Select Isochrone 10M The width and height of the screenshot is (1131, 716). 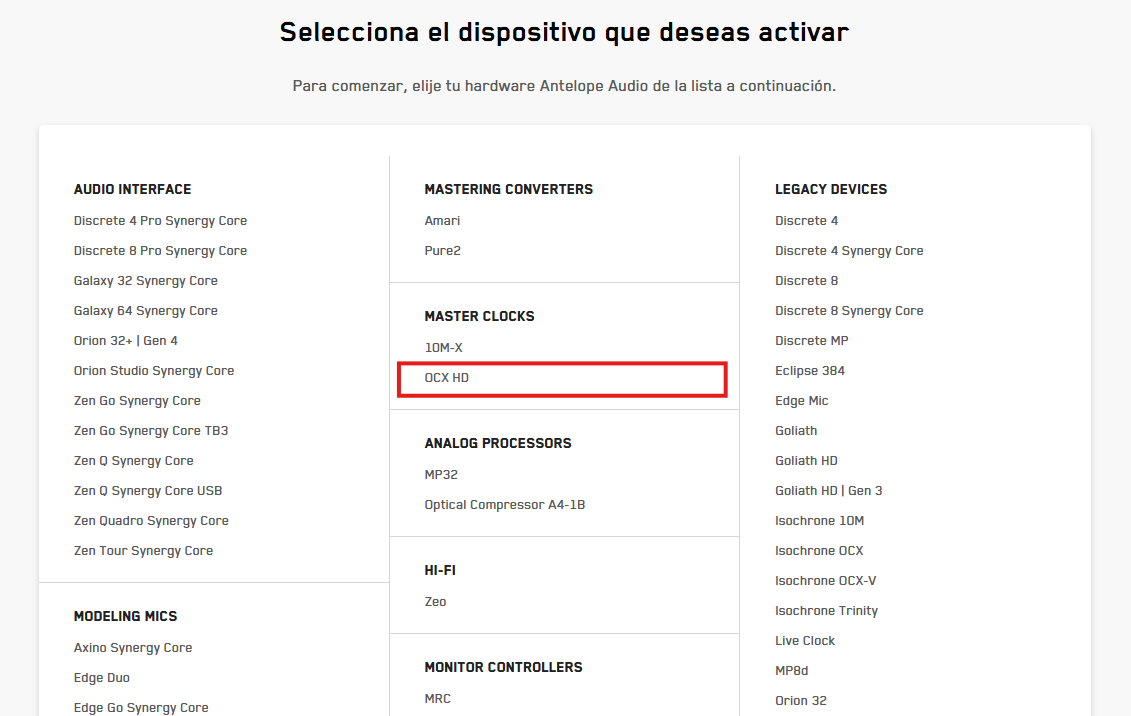(819, 521)
